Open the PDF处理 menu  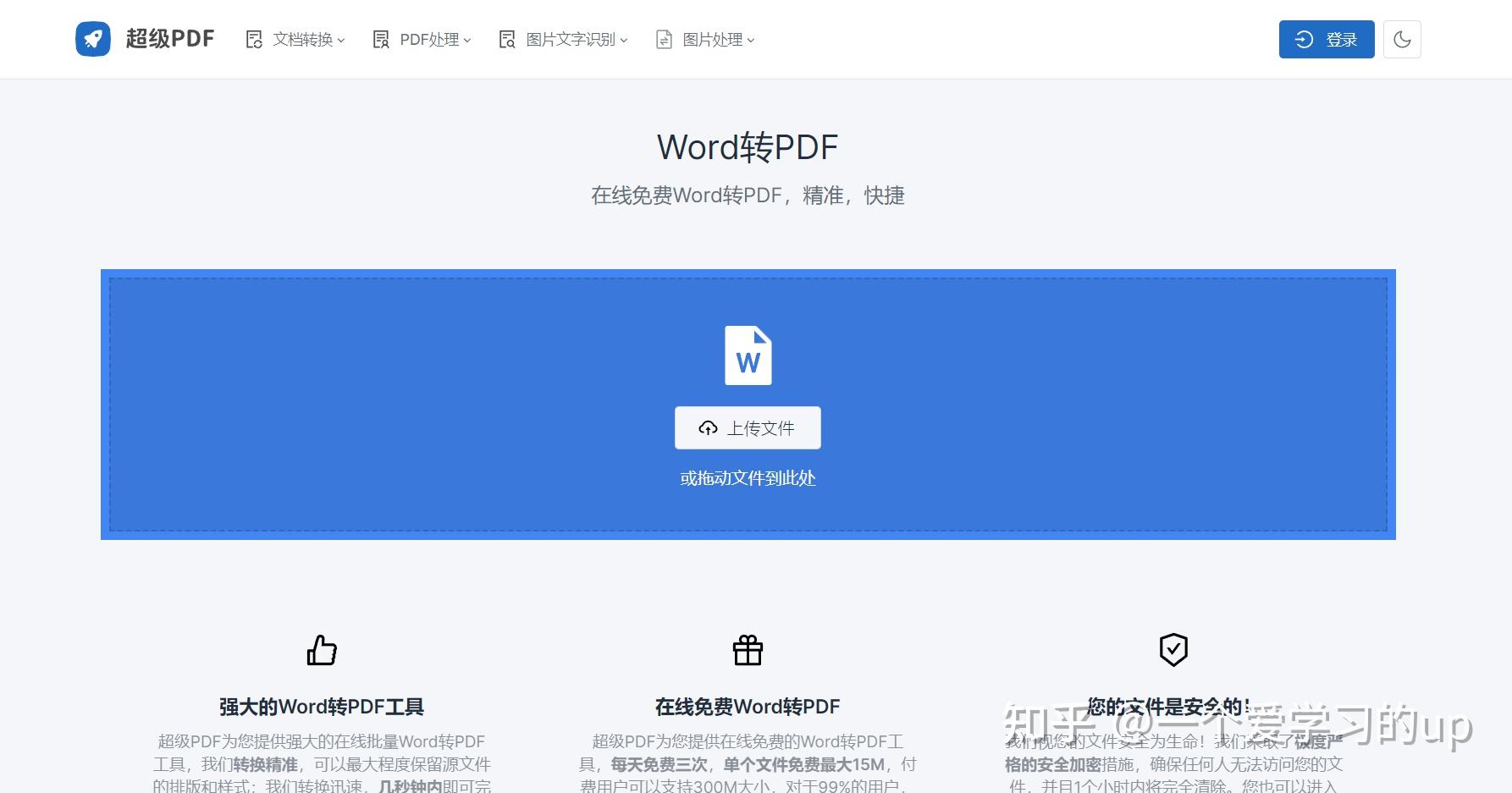click(422, 40)
